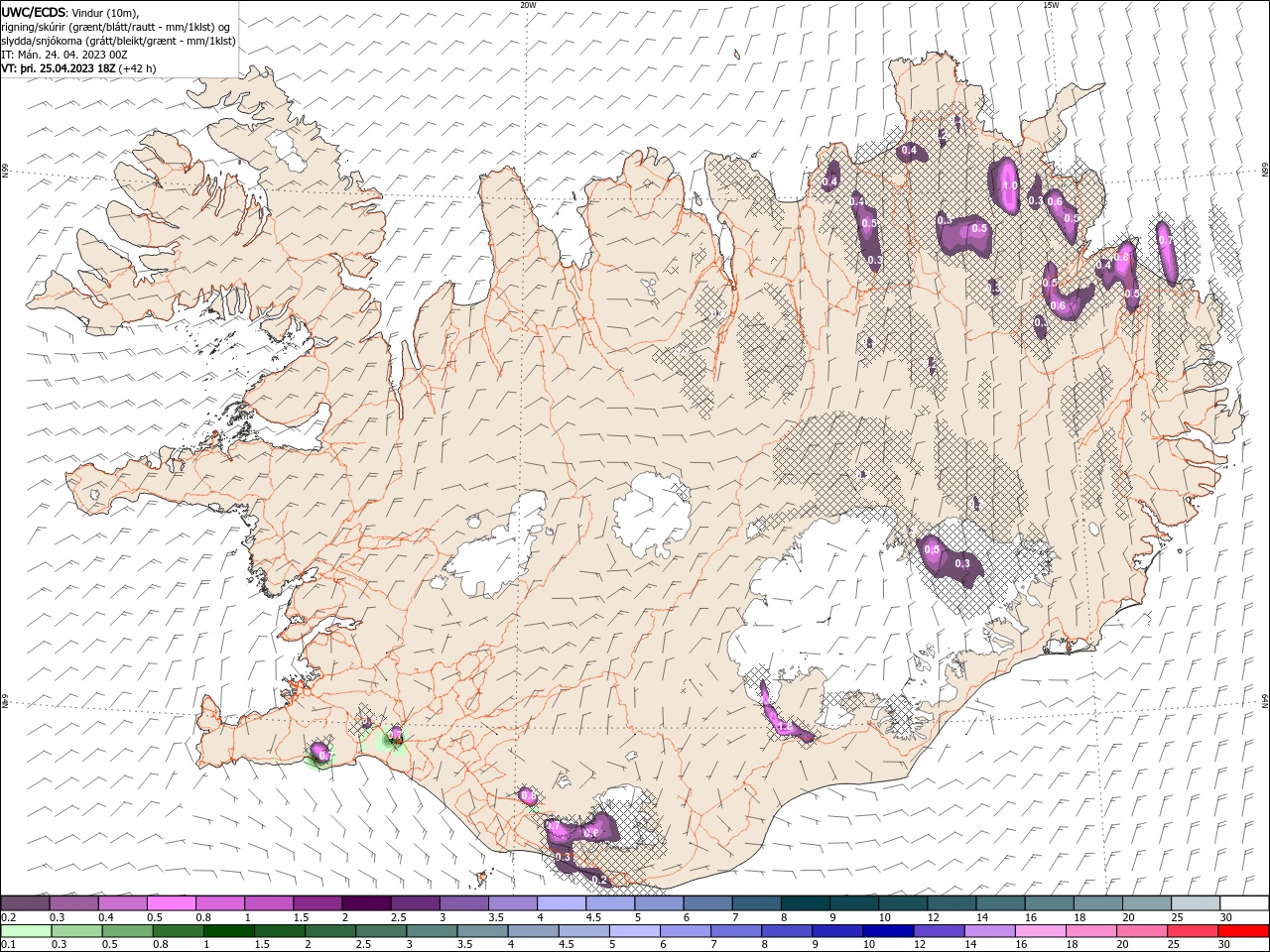The image size is (1270, 952).
Task: Click the '1.8' snowfall value on the southern glacier edge
Action: click(x=783, y=727)
